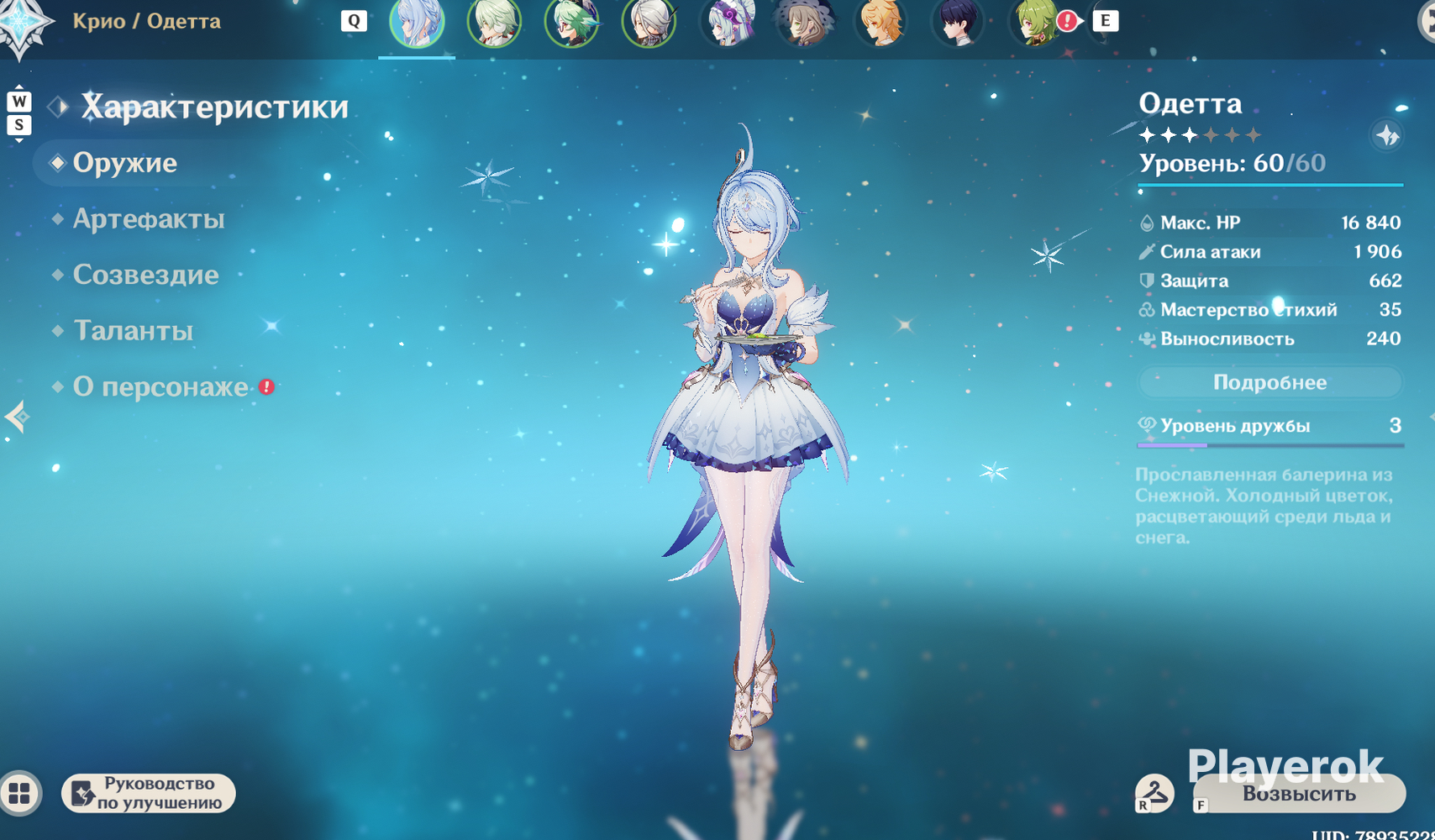Click the Уровень дружбы heart icon
Image resolution: width=1435 pixels, height=840 pixels.
click(1147, 425)
